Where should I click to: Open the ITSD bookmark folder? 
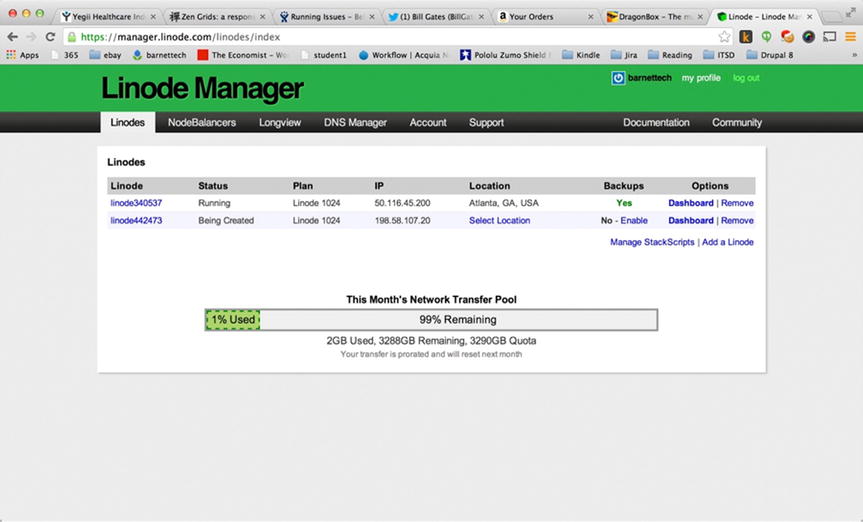(719, 55)
